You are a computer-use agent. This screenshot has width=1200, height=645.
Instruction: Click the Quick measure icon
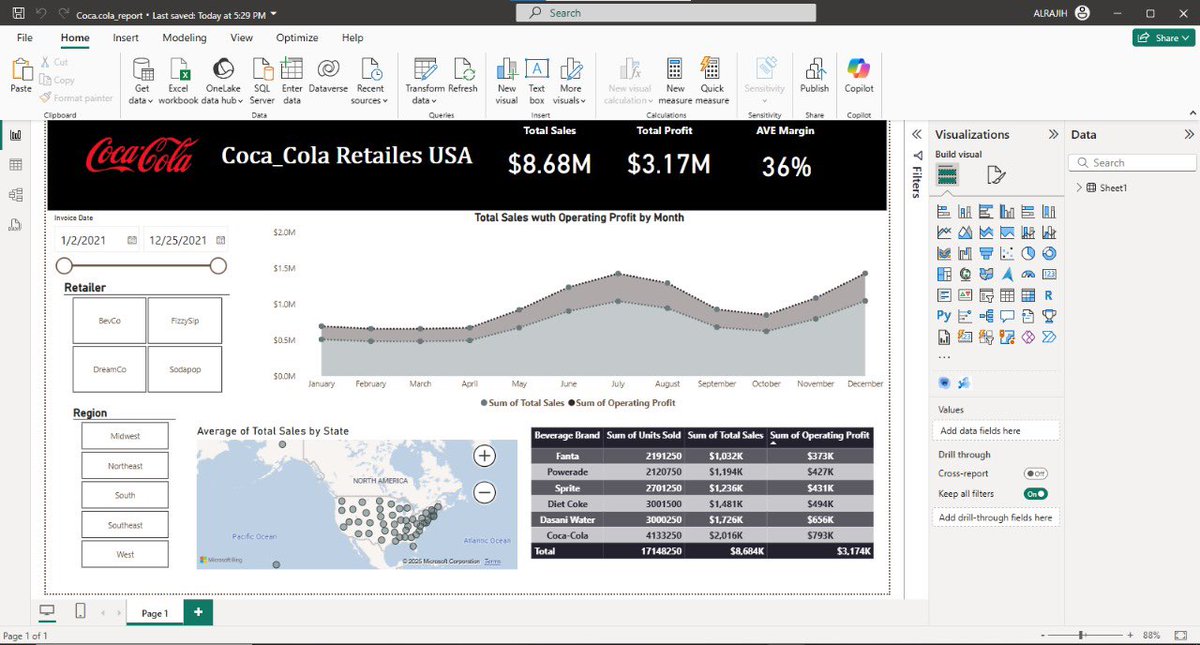712,69
